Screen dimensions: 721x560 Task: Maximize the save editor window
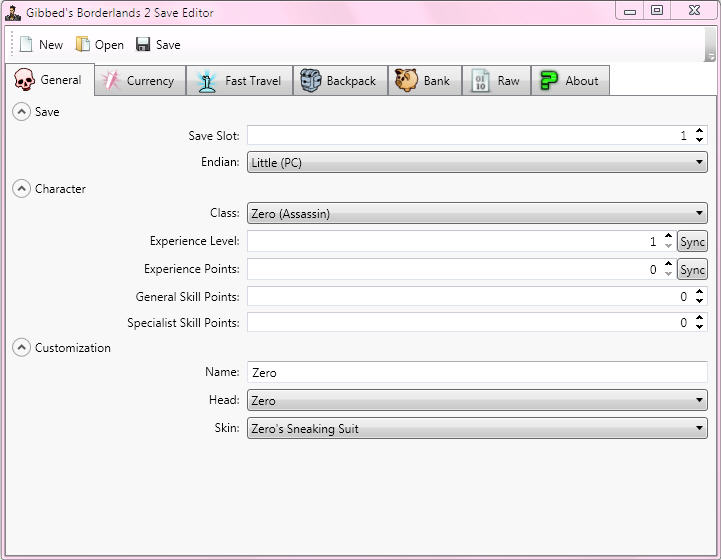[657, 11]
